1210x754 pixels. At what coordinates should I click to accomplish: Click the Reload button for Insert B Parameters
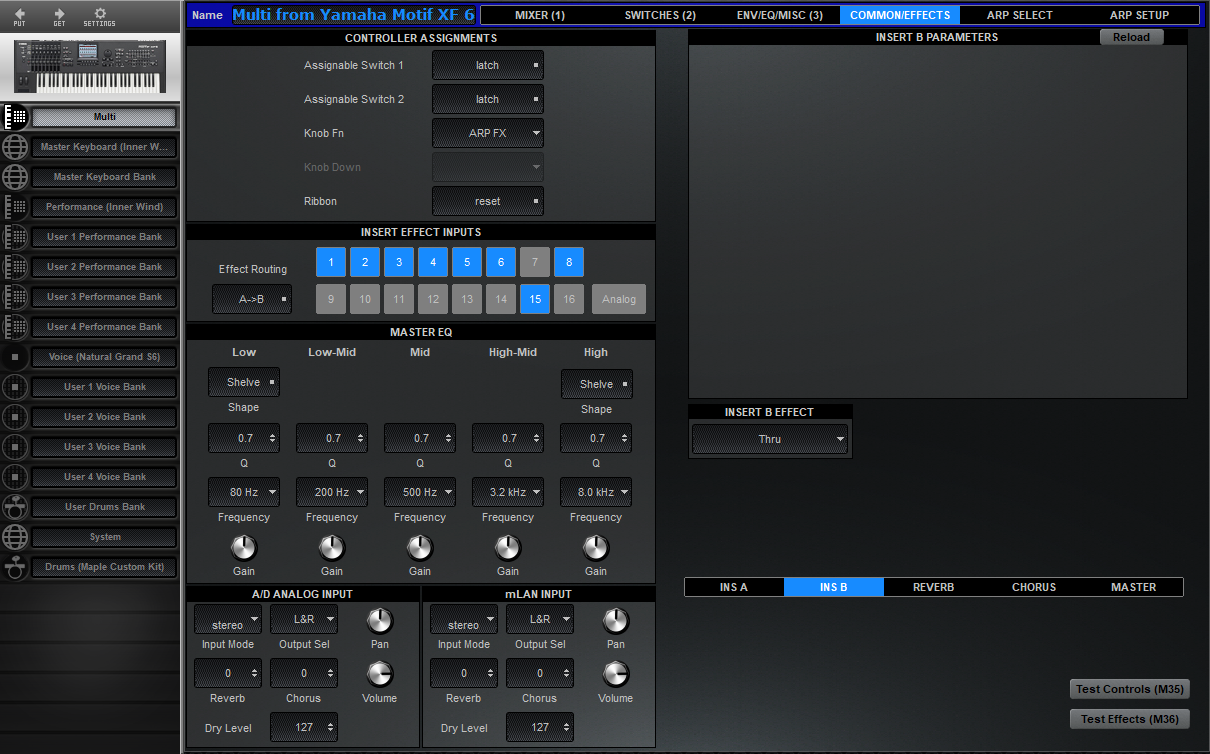click(x=1130, y=36)
